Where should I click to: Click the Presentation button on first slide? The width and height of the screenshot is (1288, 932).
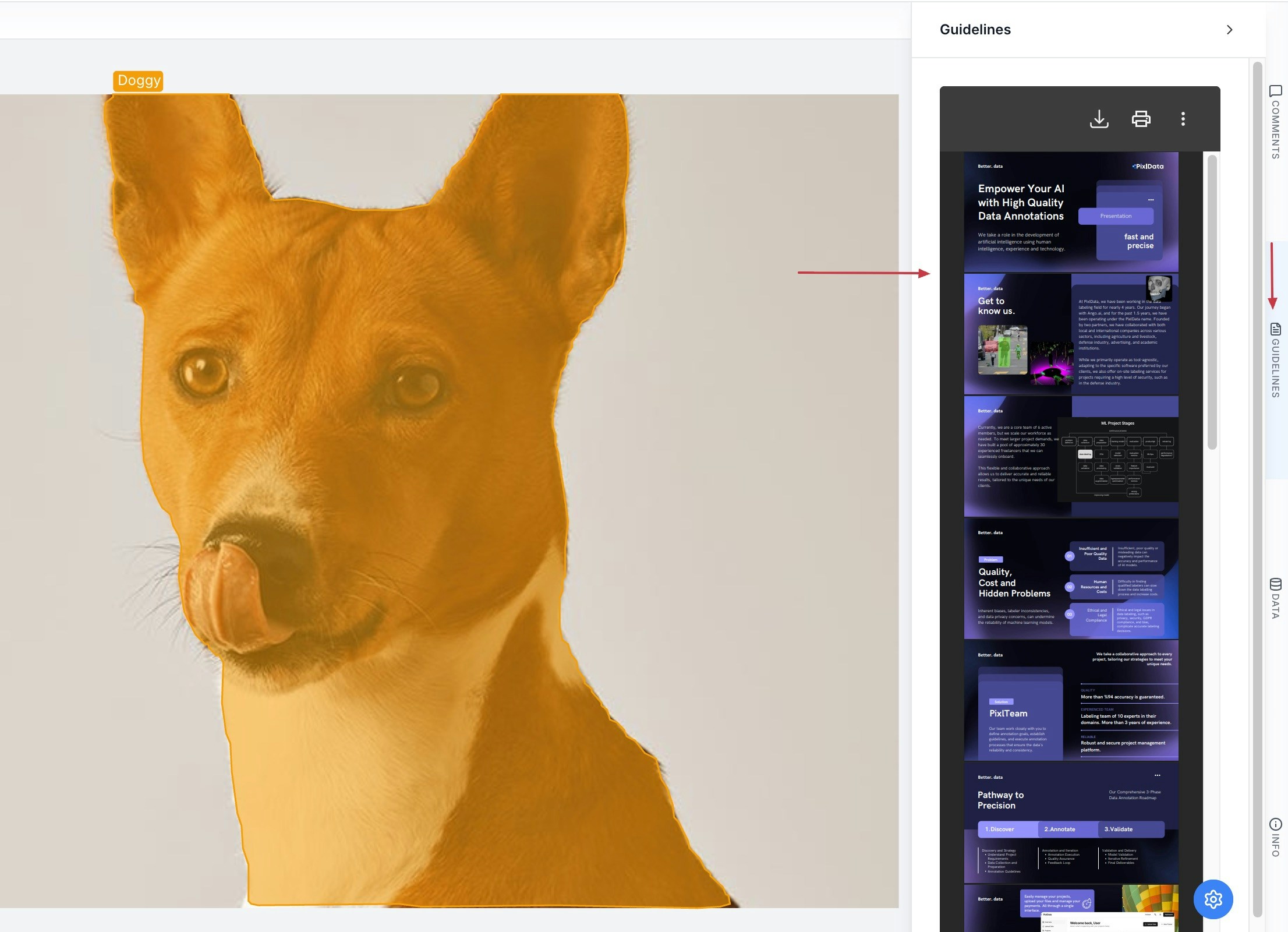coord(1115,216)
